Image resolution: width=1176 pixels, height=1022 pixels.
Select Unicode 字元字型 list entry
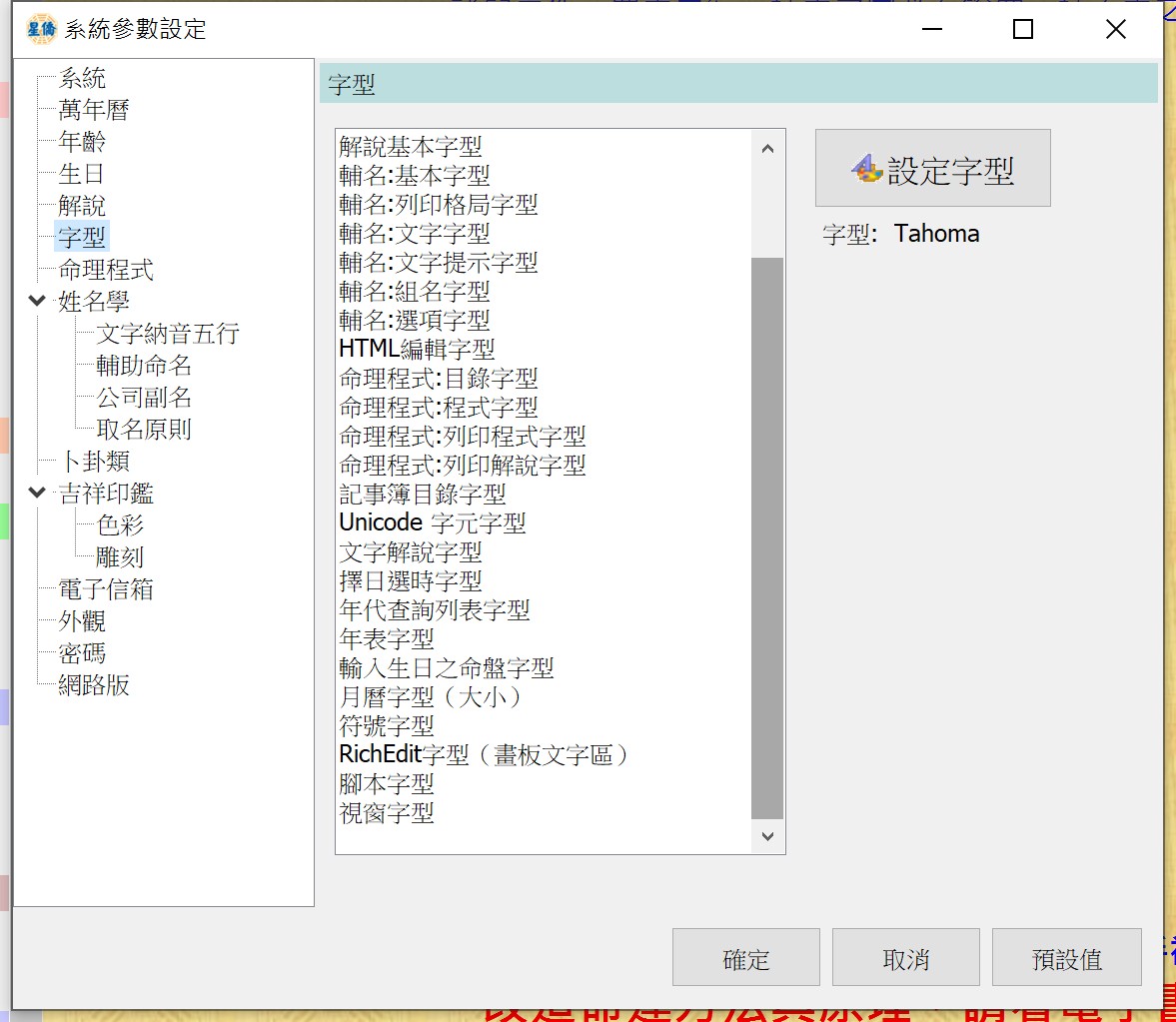(x=432, y=523)
